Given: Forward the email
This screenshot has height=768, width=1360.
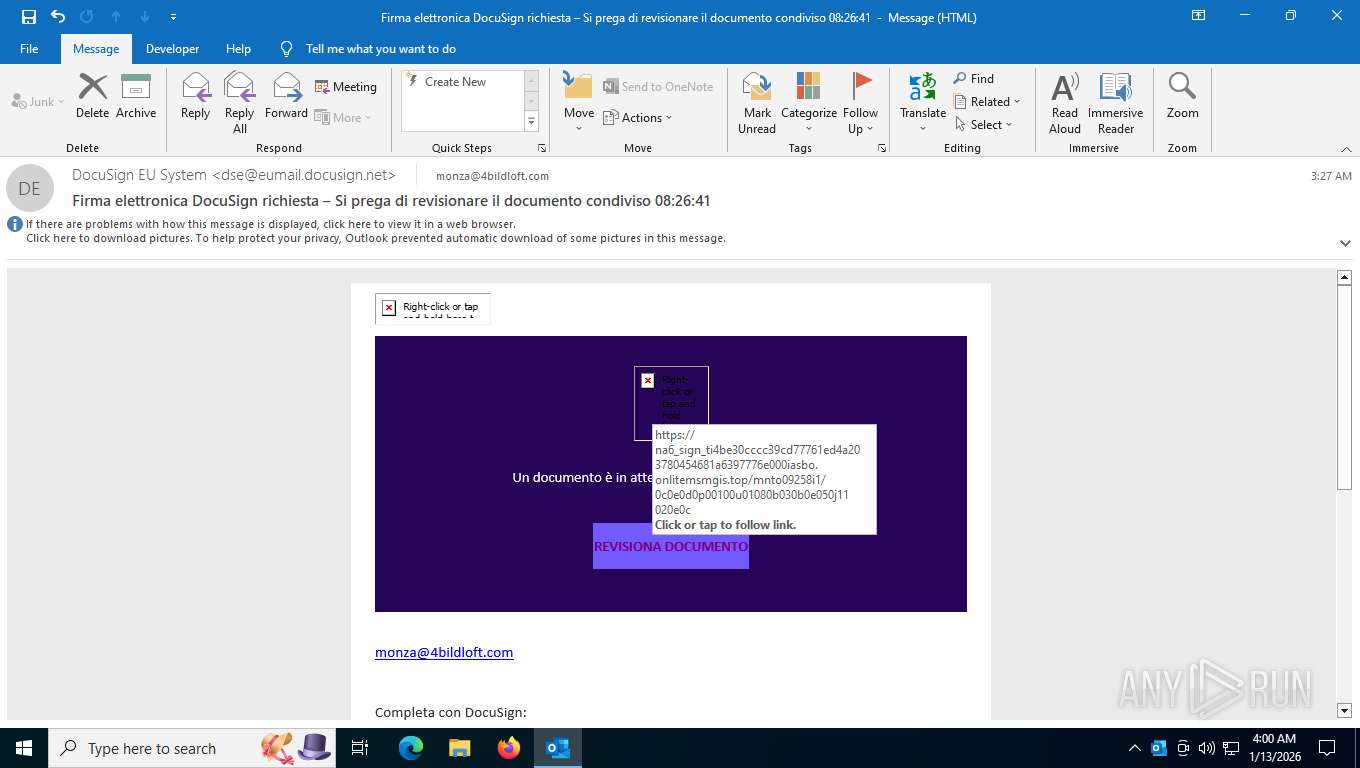Looking at the screenshot, I should (x=287, y=96).
